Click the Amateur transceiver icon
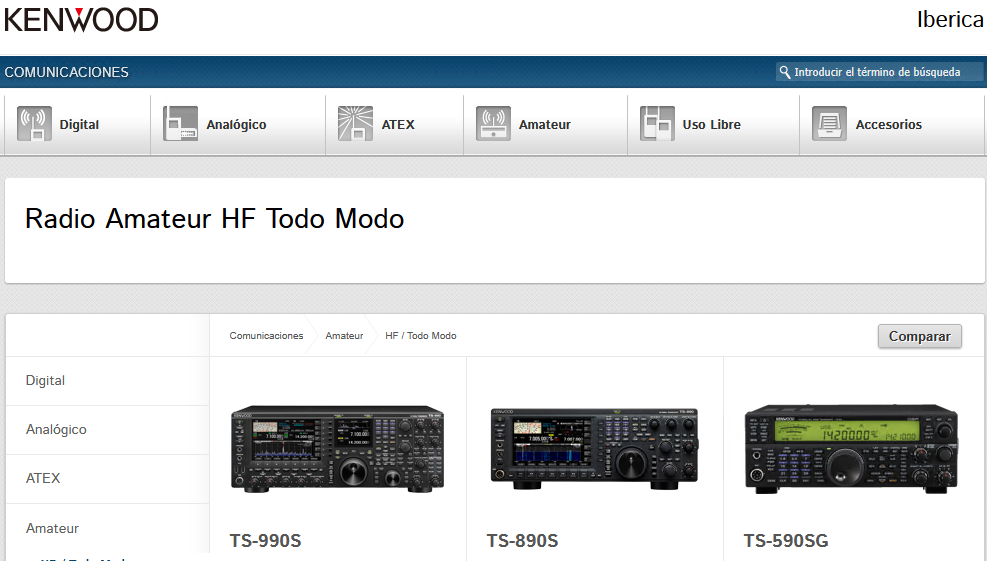987x561 pixels. [493, 125]
